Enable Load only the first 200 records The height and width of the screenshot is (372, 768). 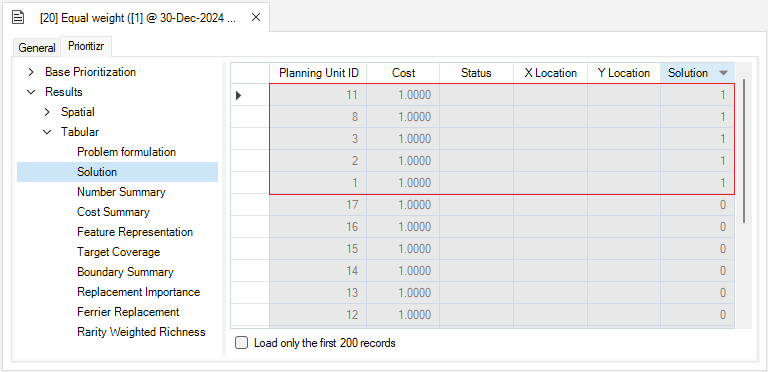point(241,343)
